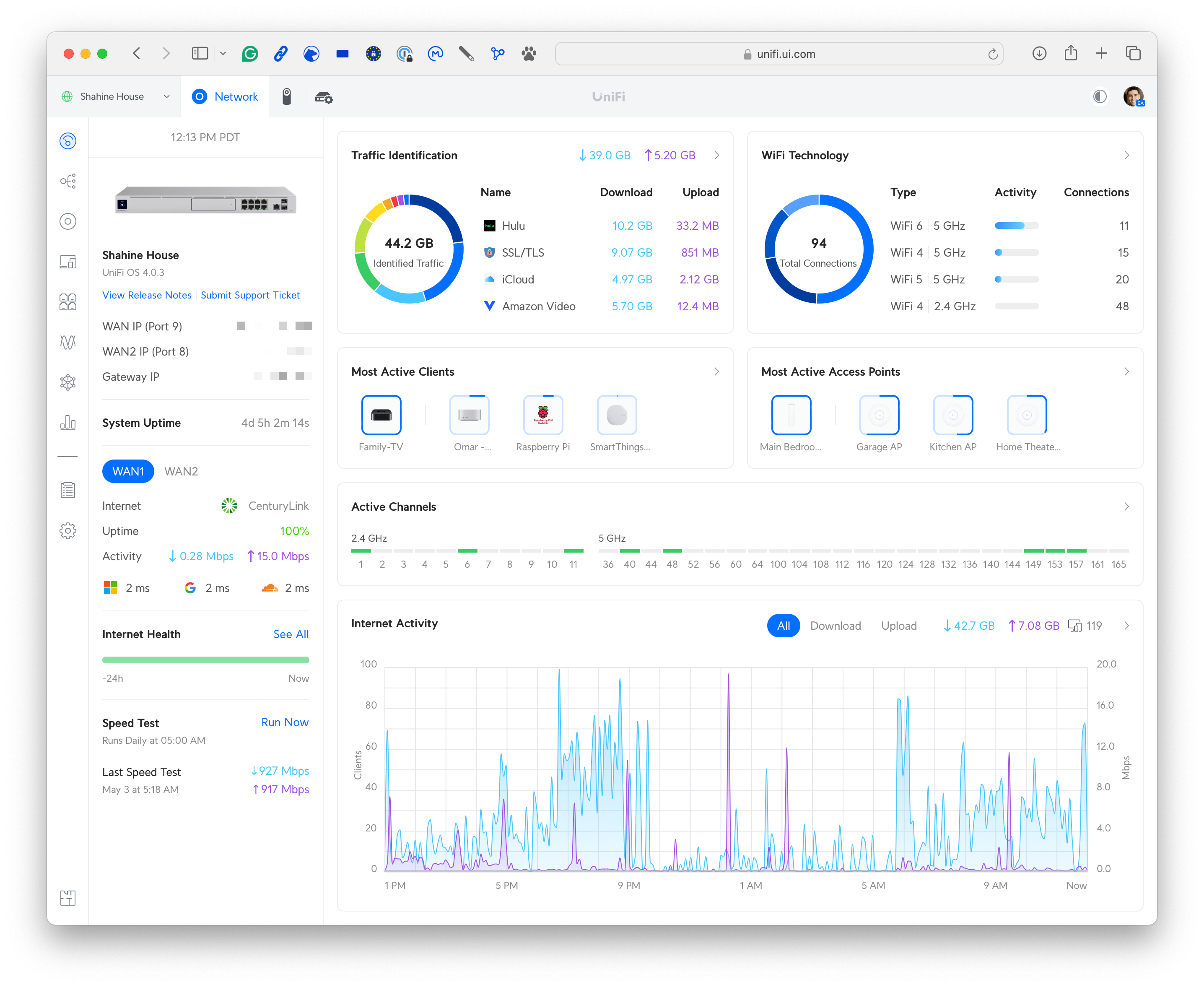Expand the Active Channels panel chevron
Viewport: 1204px width, 987px height.
point(1126,506)
